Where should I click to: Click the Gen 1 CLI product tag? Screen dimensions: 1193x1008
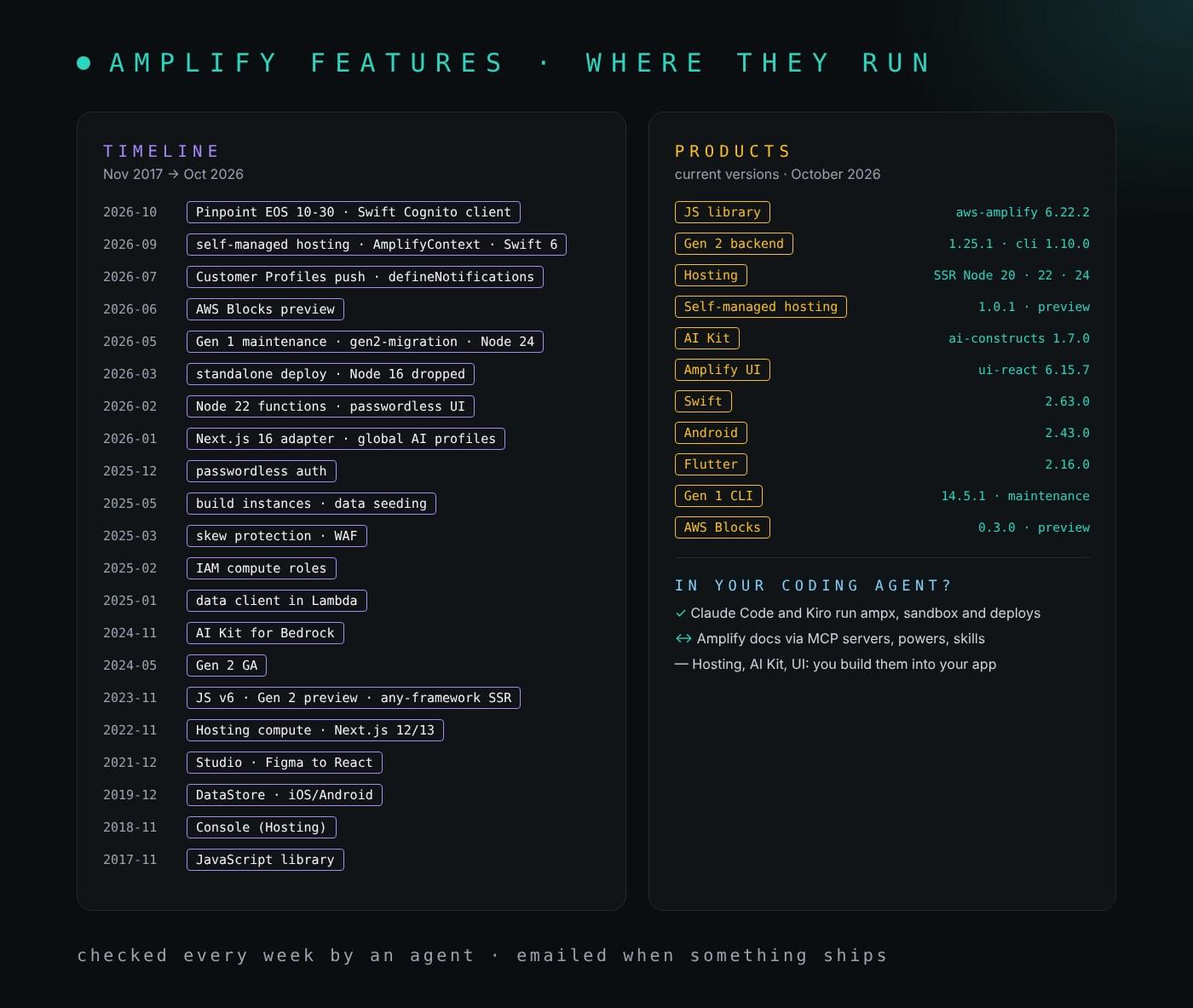[718, 496]
